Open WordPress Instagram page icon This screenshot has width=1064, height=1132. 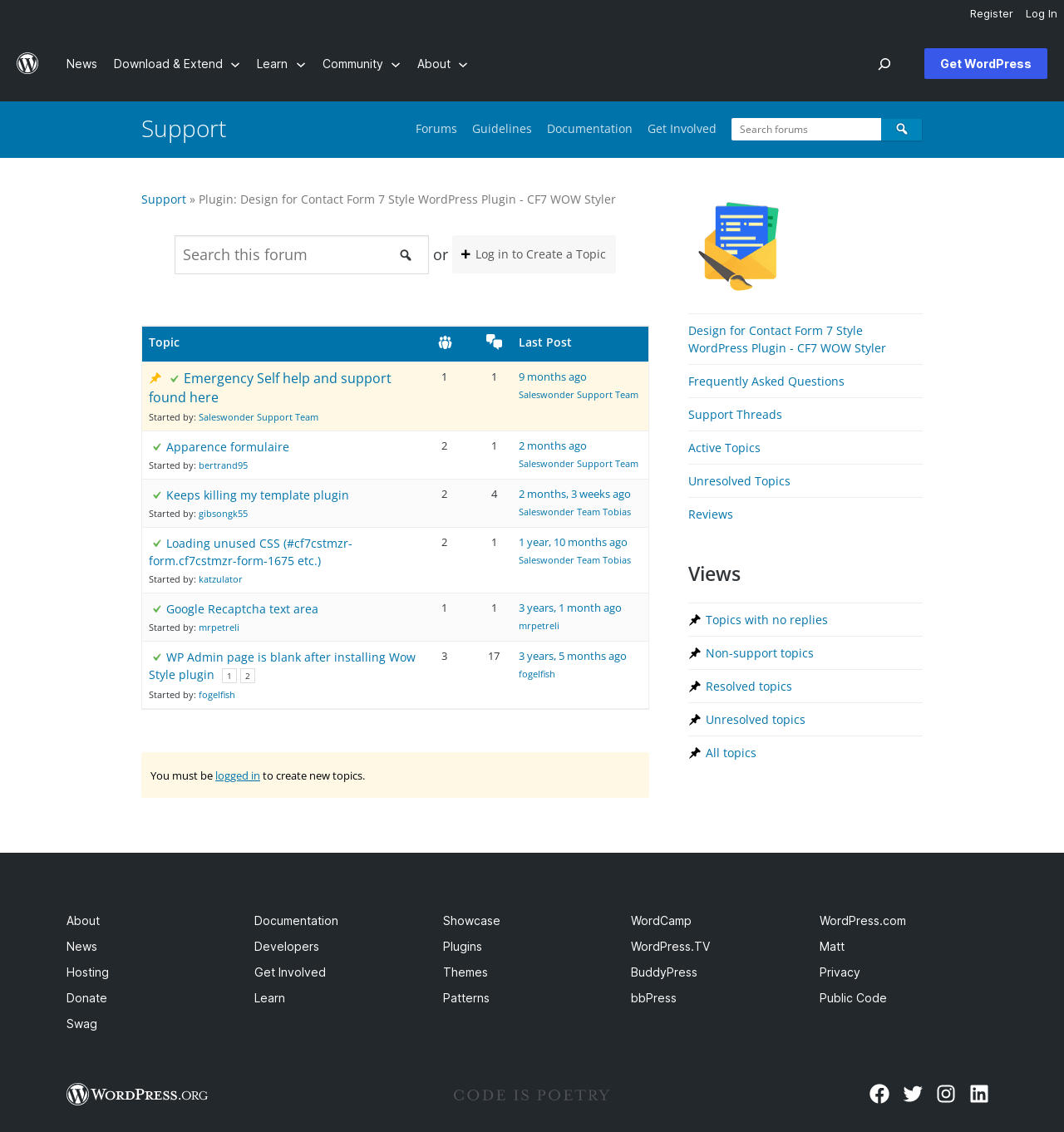pyautogui.click(x=946, y=1094)
